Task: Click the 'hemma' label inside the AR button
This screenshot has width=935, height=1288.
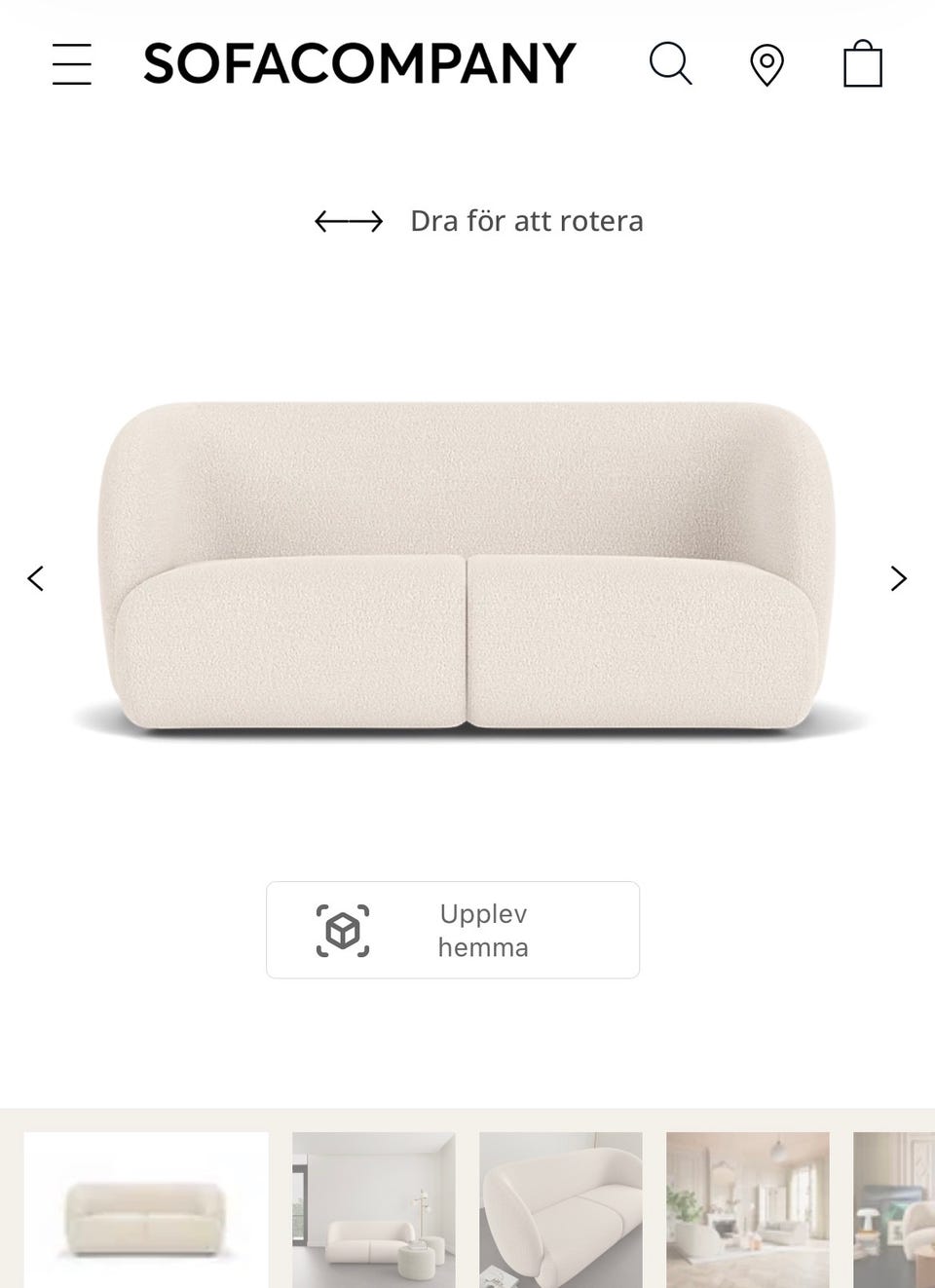Action: (483, 947)
